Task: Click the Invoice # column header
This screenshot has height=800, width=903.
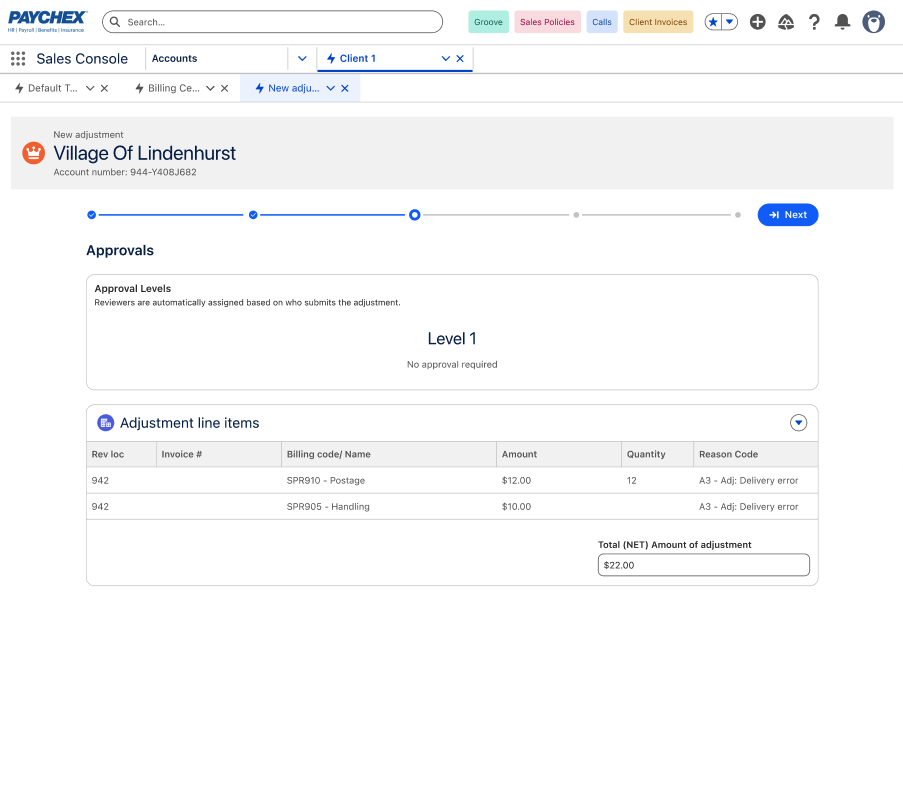Action: click(219, 454)
